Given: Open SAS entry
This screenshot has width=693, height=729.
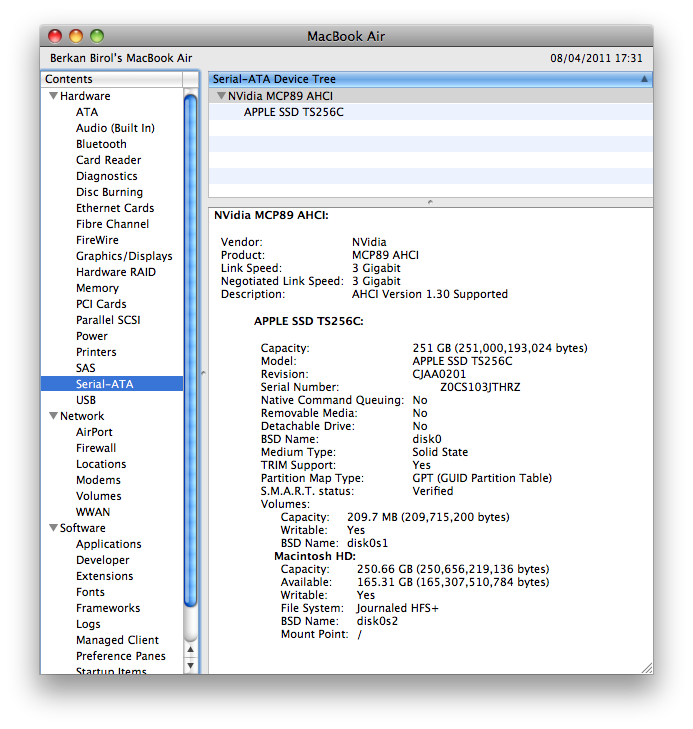Looking at the screenshot, I should point(86,368).
